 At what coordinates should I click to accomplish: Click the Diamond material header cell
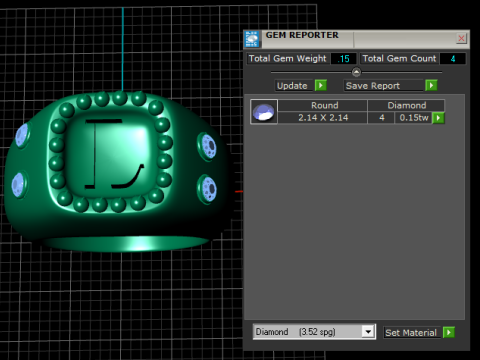pyautogui.click(x=406, y=105)
